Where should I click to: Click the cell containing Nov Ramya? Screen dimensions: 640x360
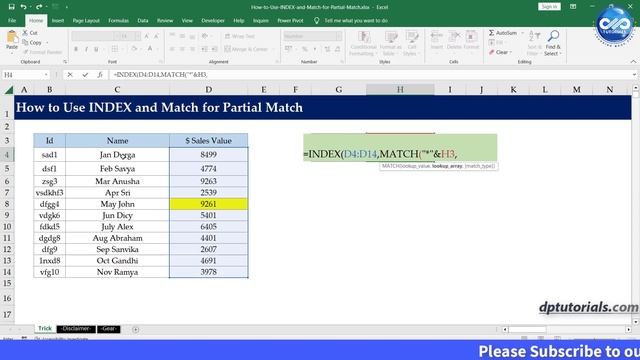(x=117, y=272)
